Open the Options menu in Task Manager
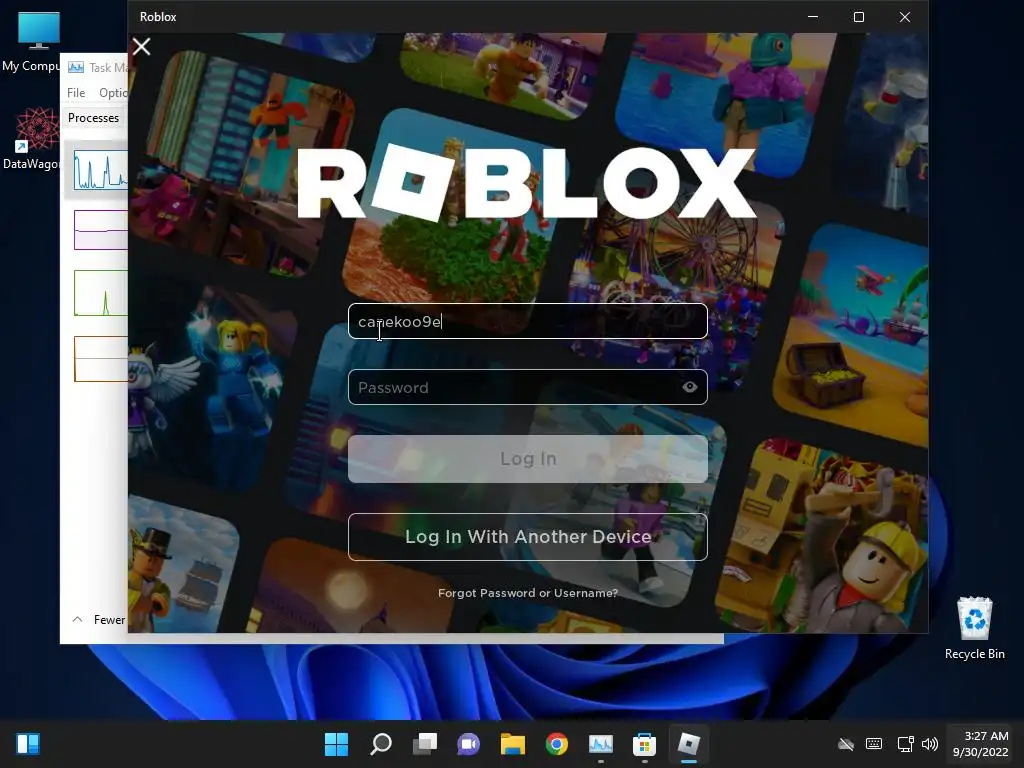Viewport: 1024px width, 768px height. pos(113,93)
